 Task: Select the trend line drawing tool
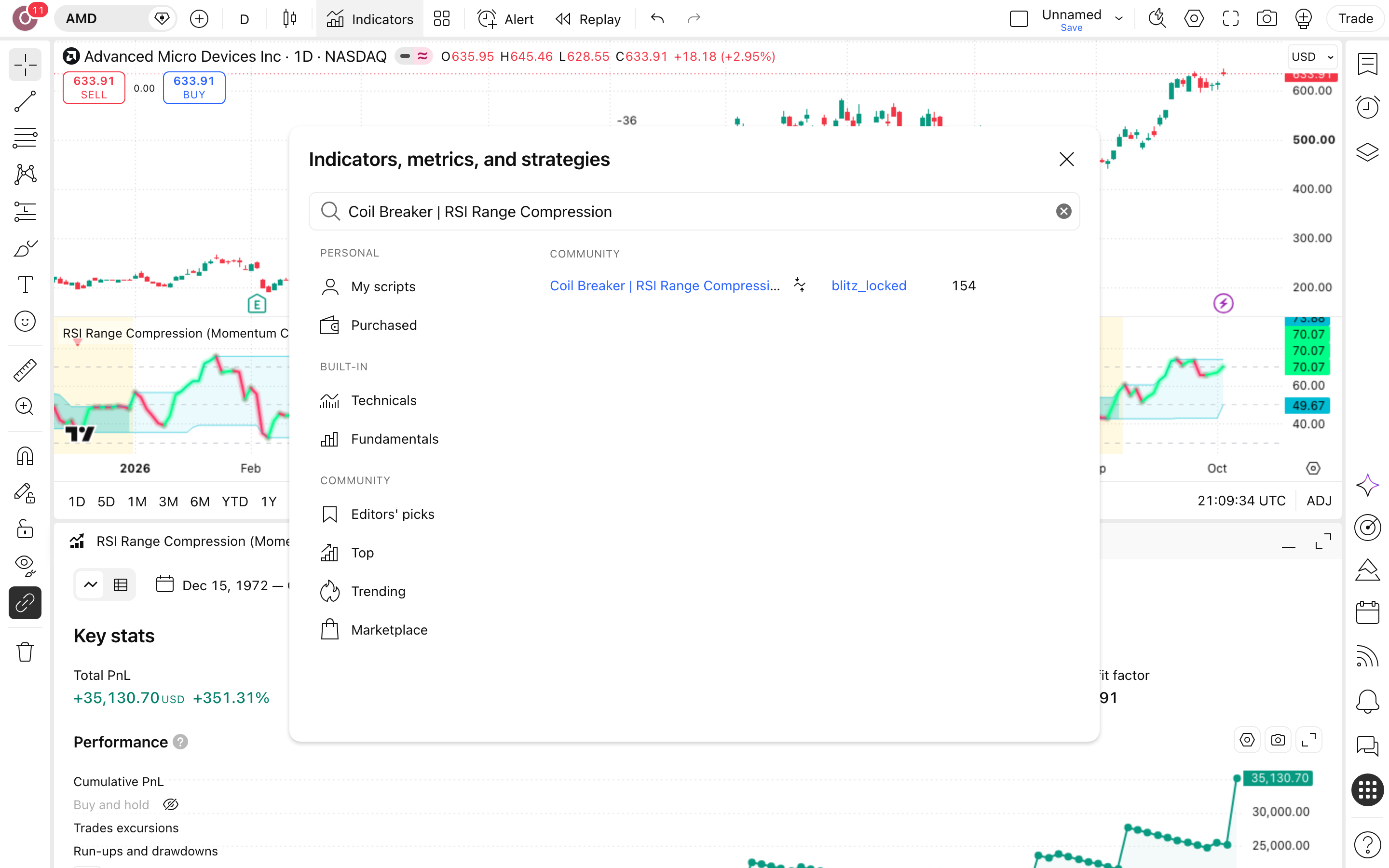click(x=25, y=101)
